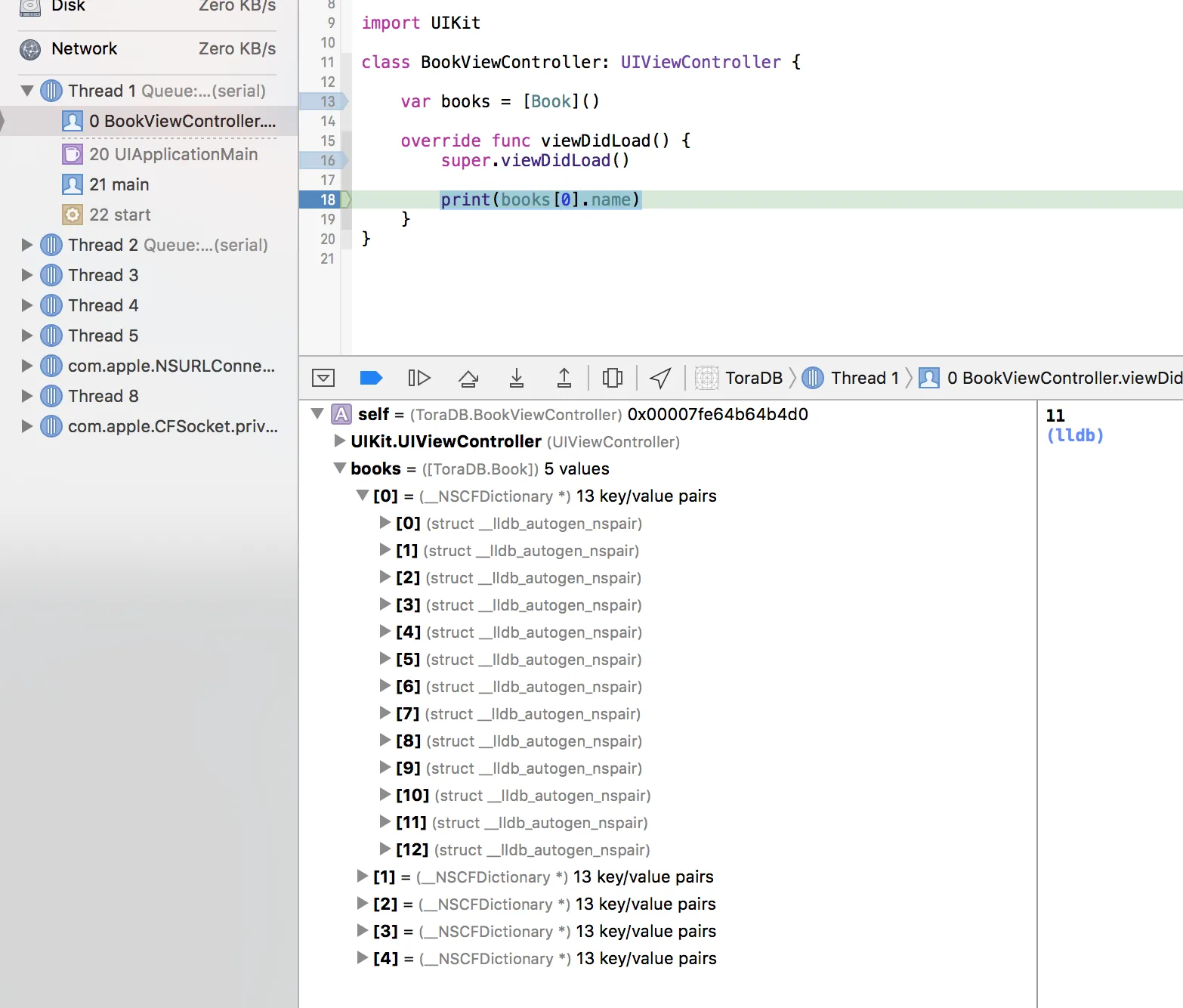The width and height of the screenshot is (1183, 1008).
Task: Toggle active breakpoint on line 18
Action: pos(325,199)
